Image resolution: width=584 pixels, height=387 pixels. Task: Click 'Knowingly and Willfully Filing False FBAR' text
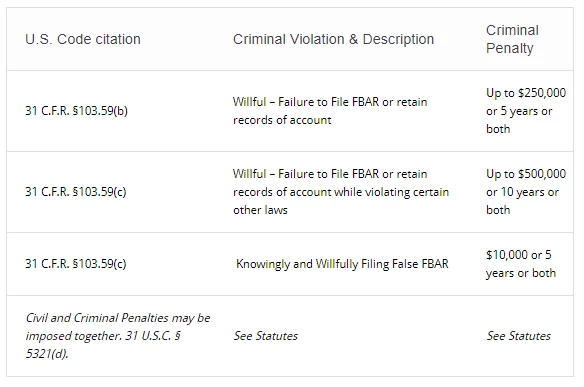tap(342, 264)
